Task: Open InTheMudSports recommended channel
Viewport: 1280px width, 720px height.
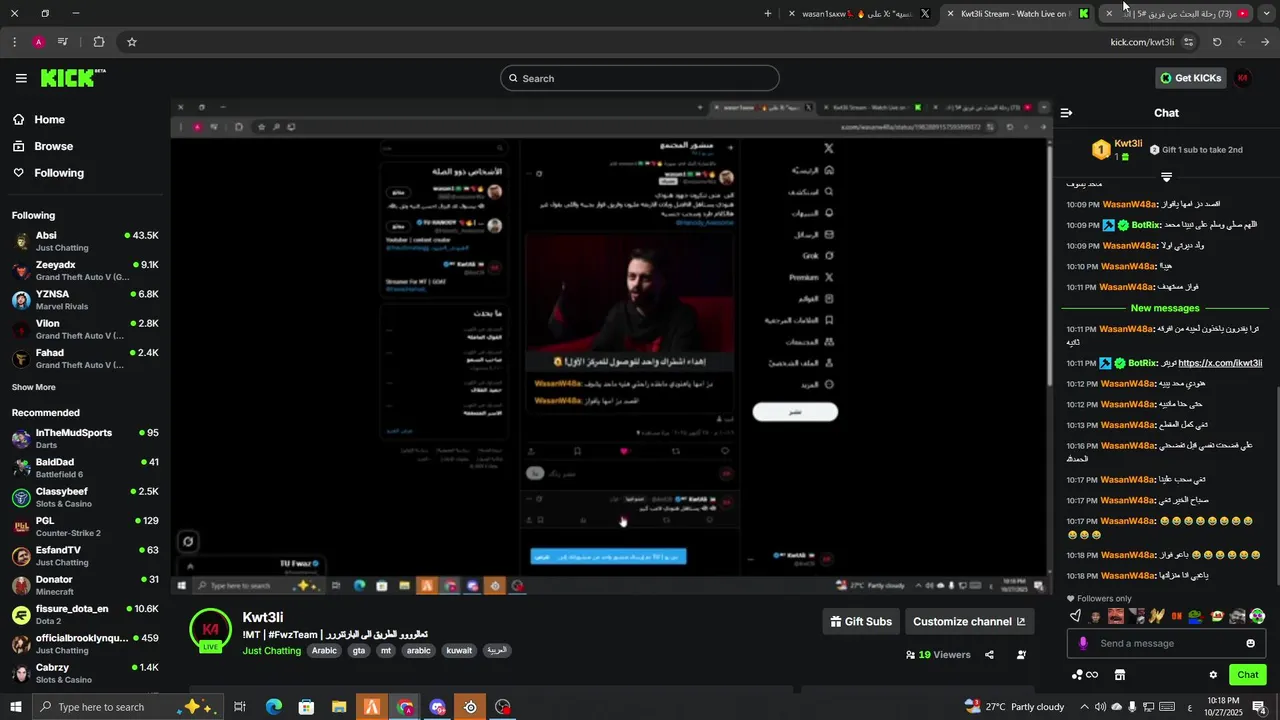Action: [85, 438]
